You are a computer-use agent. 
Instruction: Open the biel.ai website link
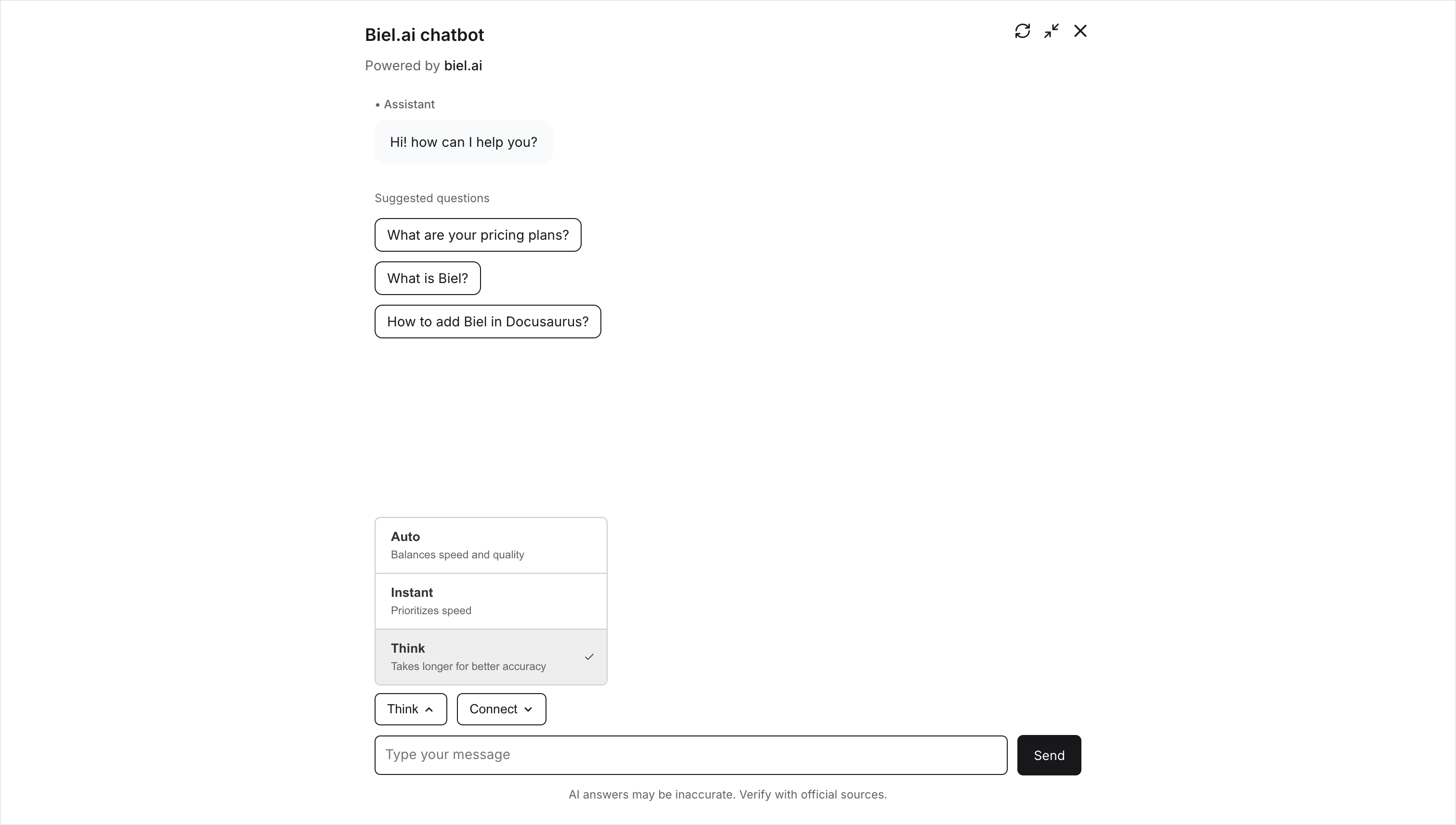pyautogui.click(x=463, y=65)
